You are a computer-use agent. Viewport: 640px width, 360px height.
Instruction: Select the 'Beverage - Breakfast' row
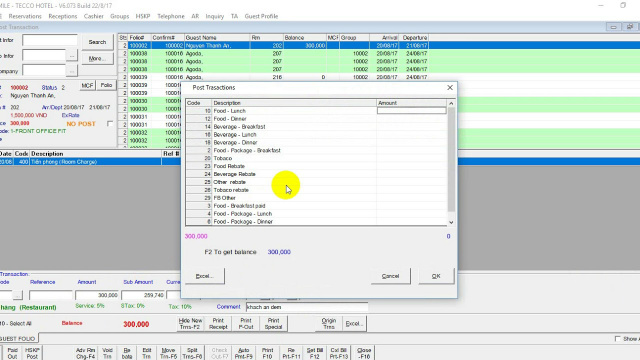[316, 127]
